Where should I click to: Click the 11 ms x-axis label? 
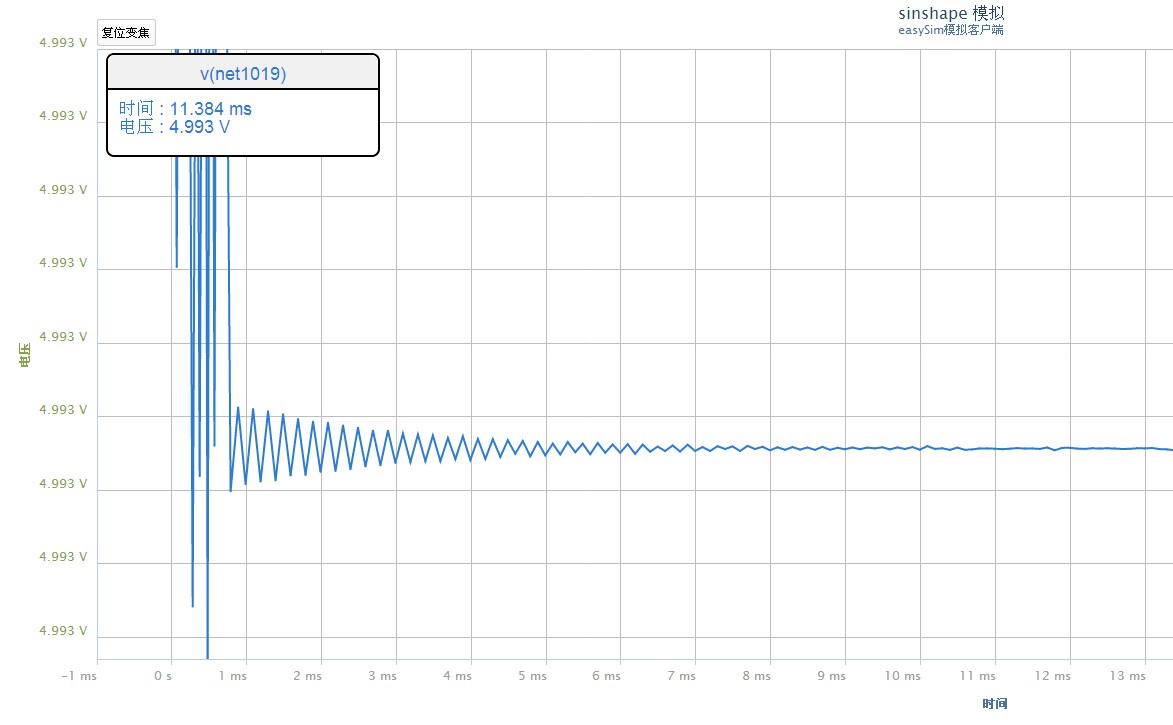tap(978, 676)
